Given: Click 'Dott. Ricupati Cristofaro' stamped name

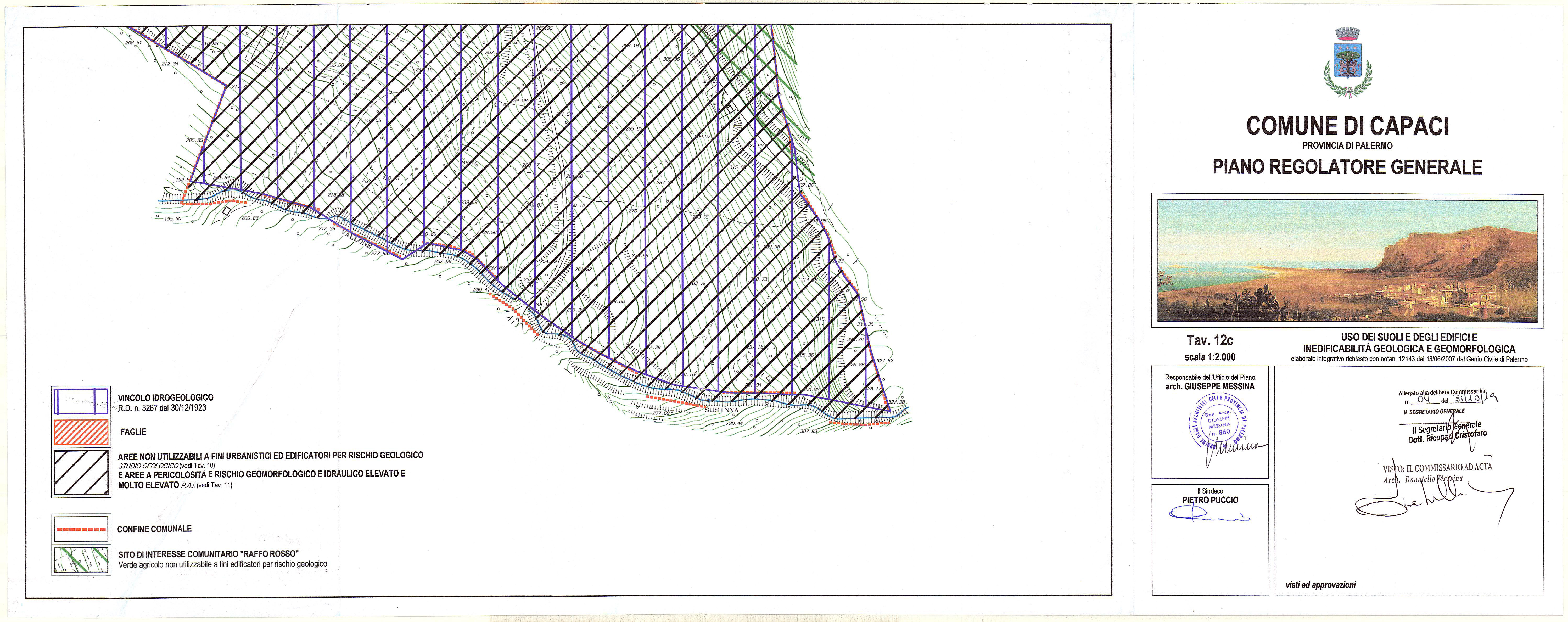Looking at the screenshot, I should click(1447, 436).
